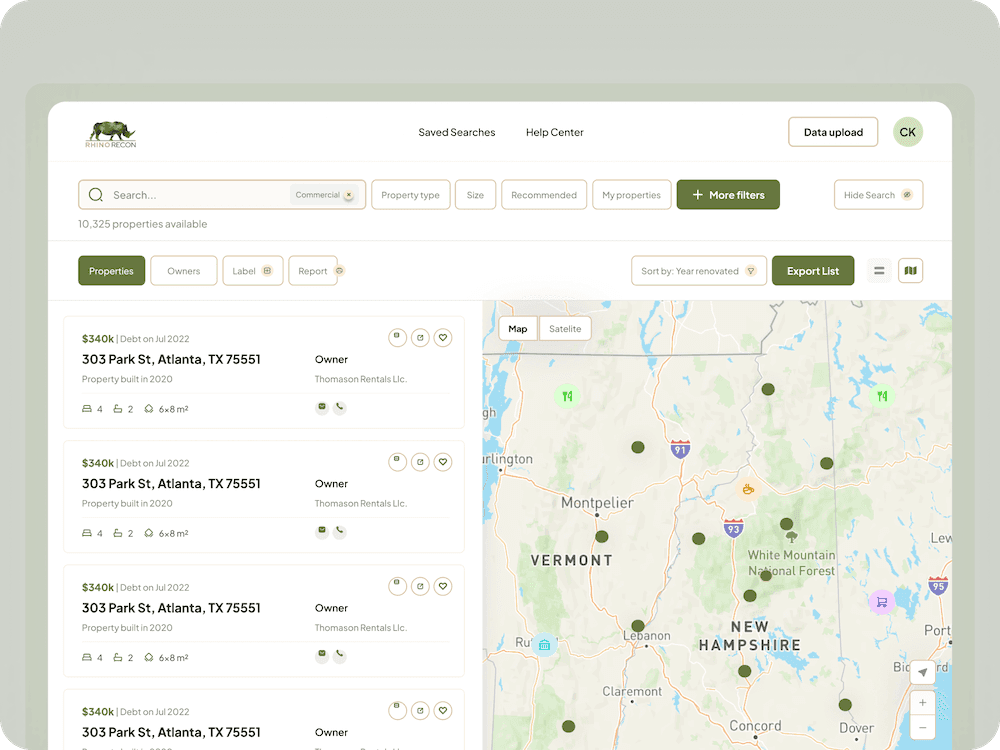Toggle heart on second property card

443,461
